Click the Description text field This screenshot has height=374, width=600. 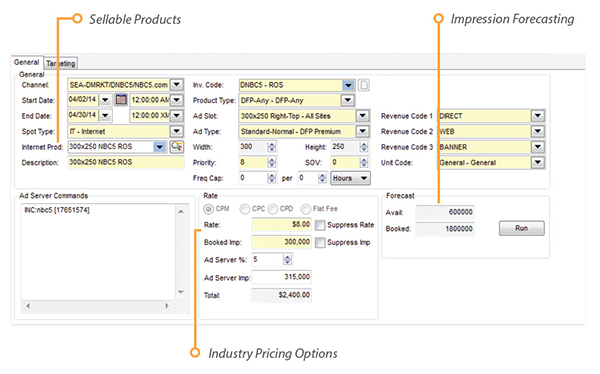pos(126,162)
